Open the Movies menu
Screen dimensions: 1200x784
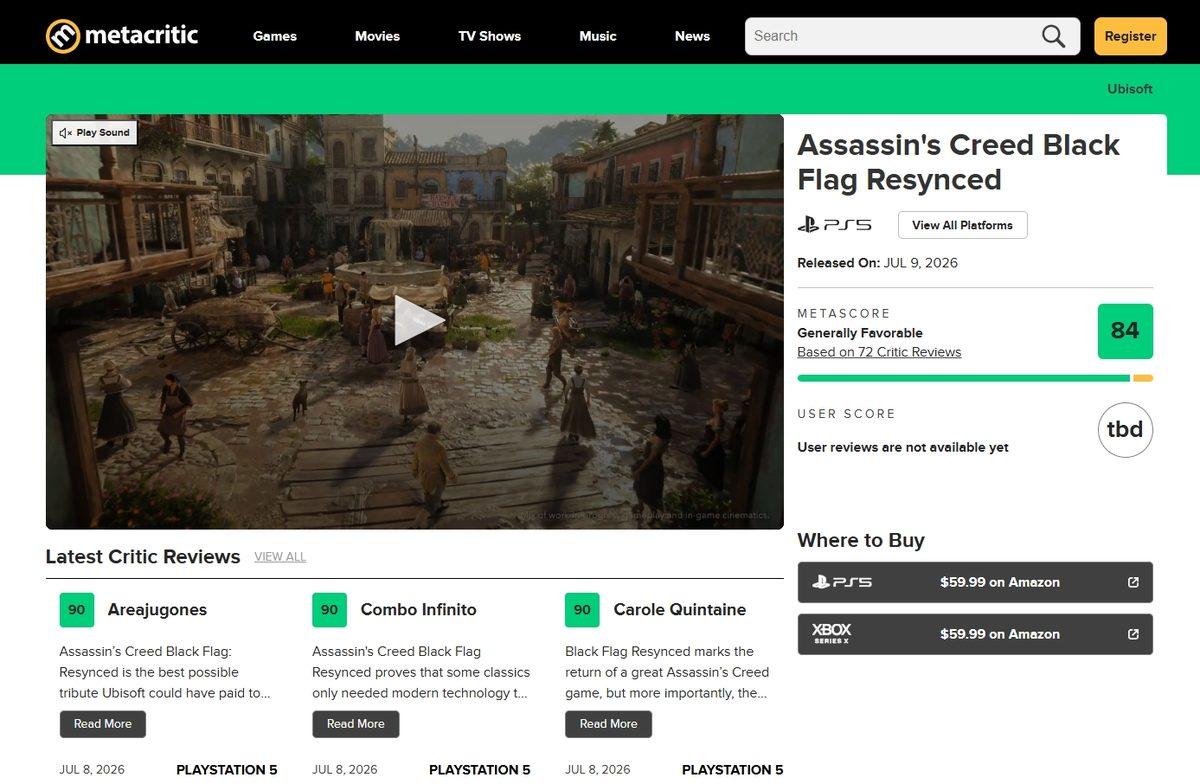pyautogui.click(x=377, y=36)
